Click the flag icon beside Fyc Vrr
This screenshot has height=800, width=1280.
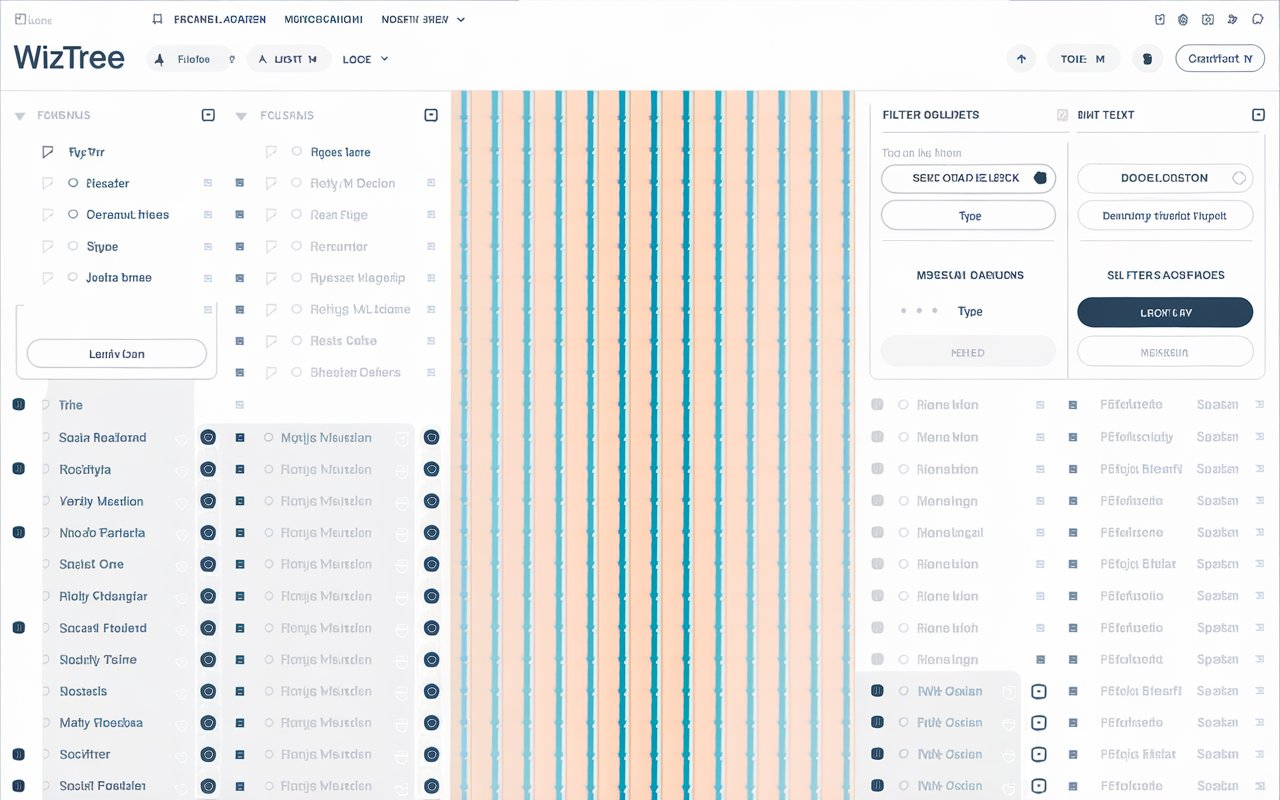[47, 152]
